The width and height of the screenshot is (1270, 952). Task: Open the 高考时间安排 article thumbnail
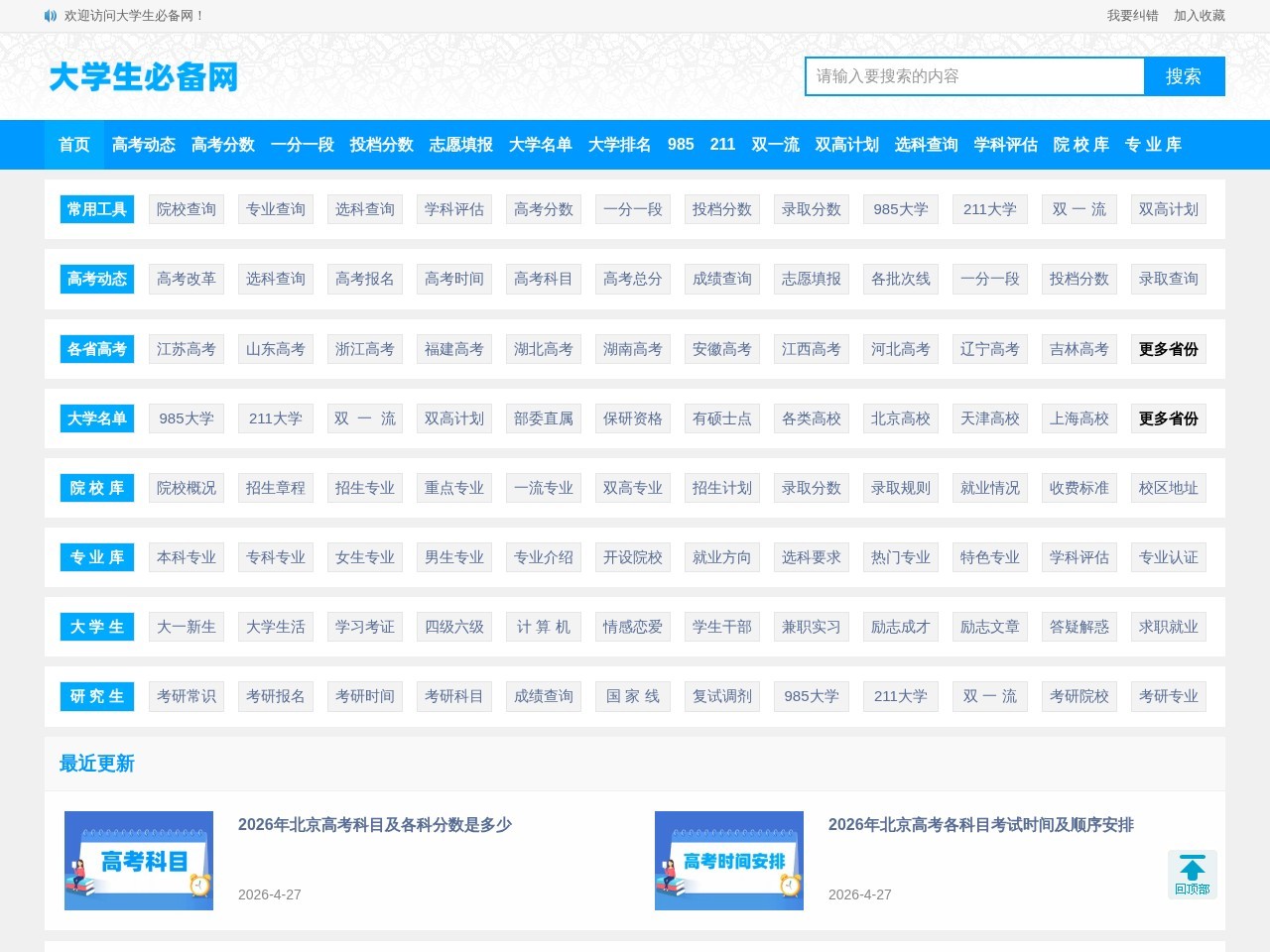(729, 861)
